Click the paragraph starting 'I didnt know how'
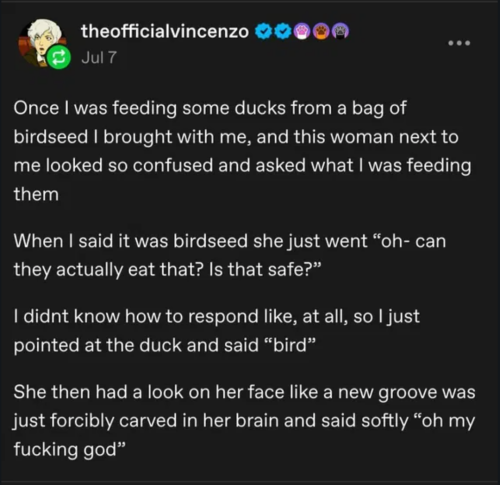Screen dimensions: 500x485 click(217, 331)
